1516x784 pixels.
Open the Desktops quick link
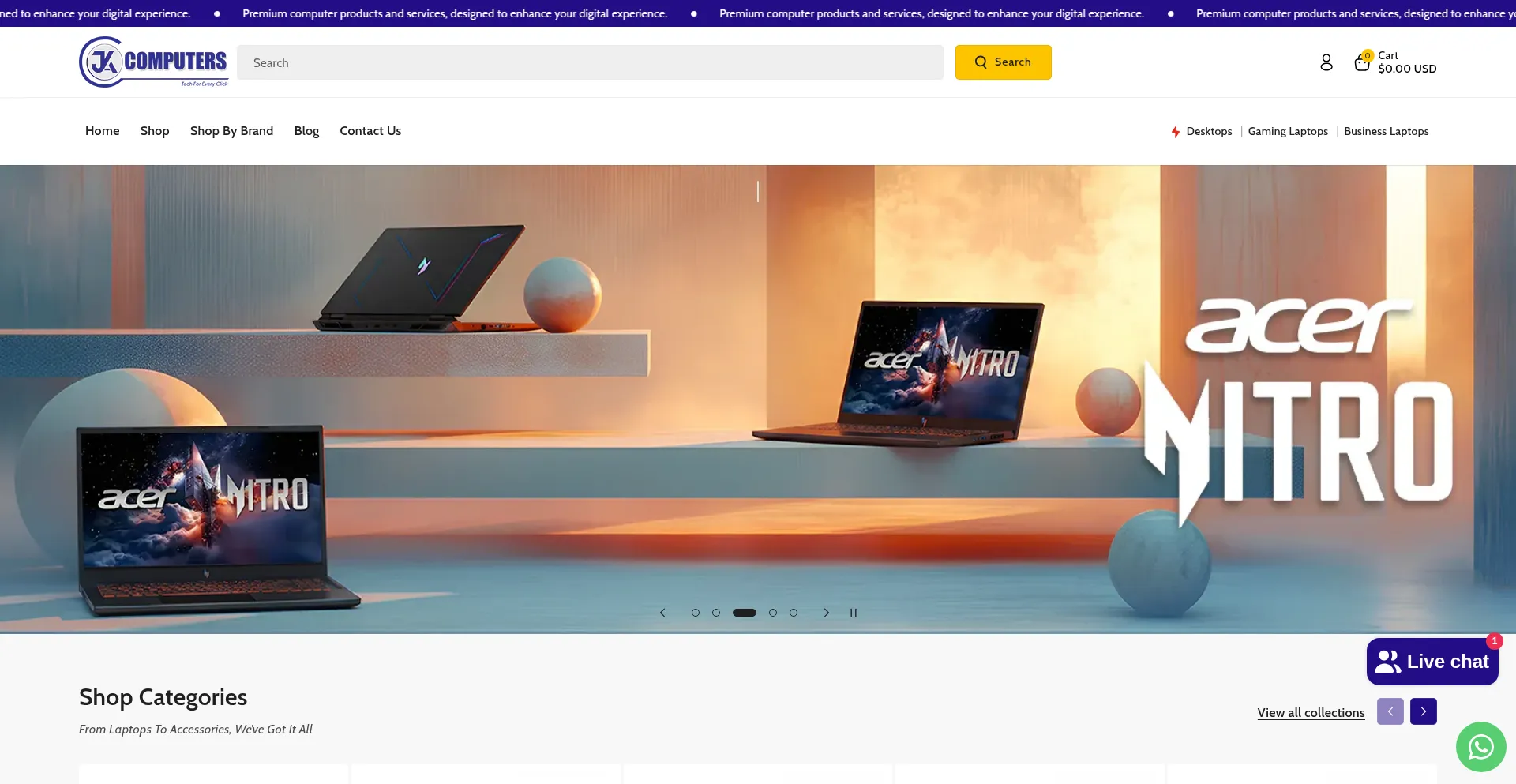coord(1209,132)
